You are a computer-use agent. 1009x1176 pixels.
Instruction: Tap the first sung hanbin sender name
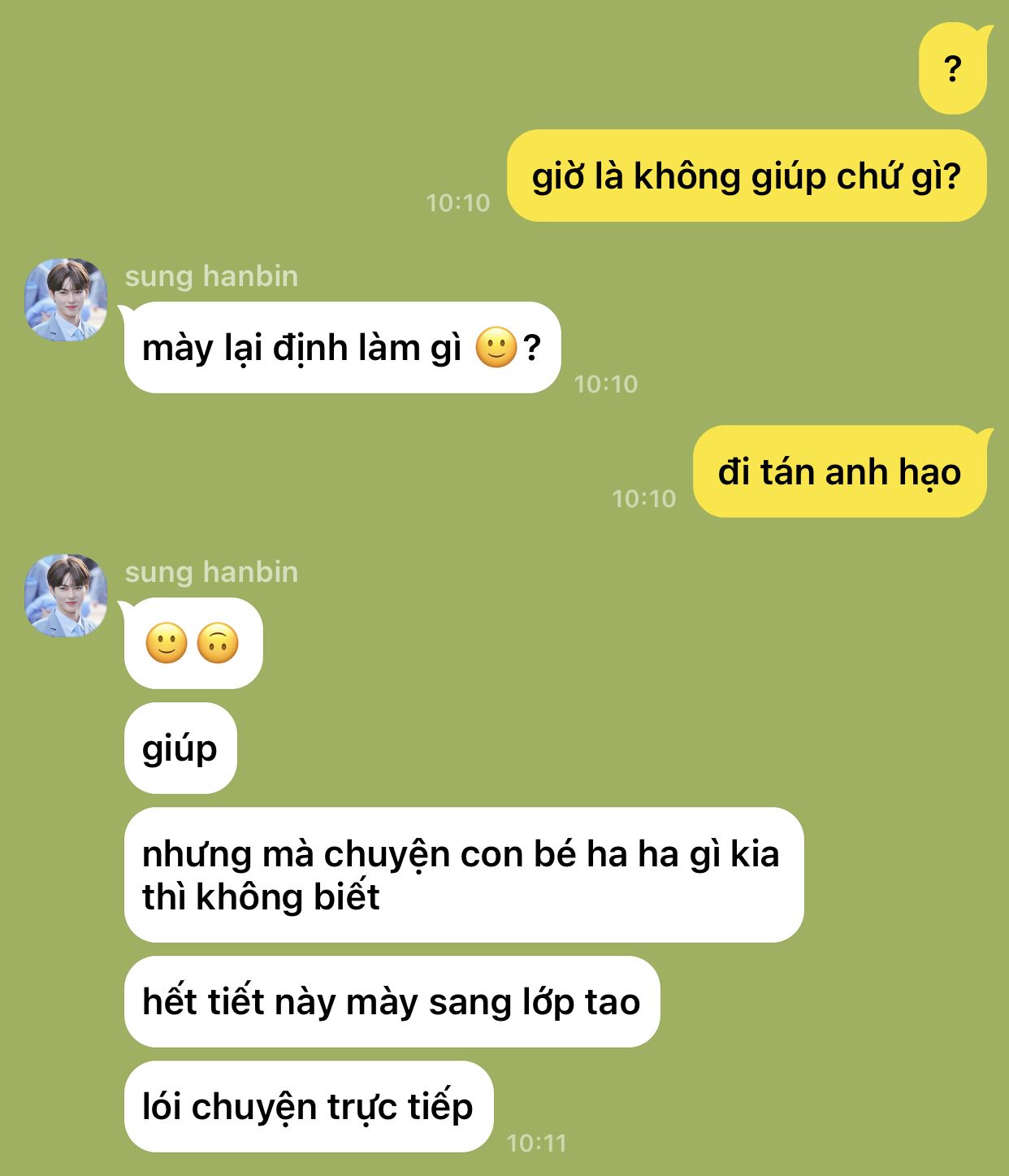(x=211, y=276)
